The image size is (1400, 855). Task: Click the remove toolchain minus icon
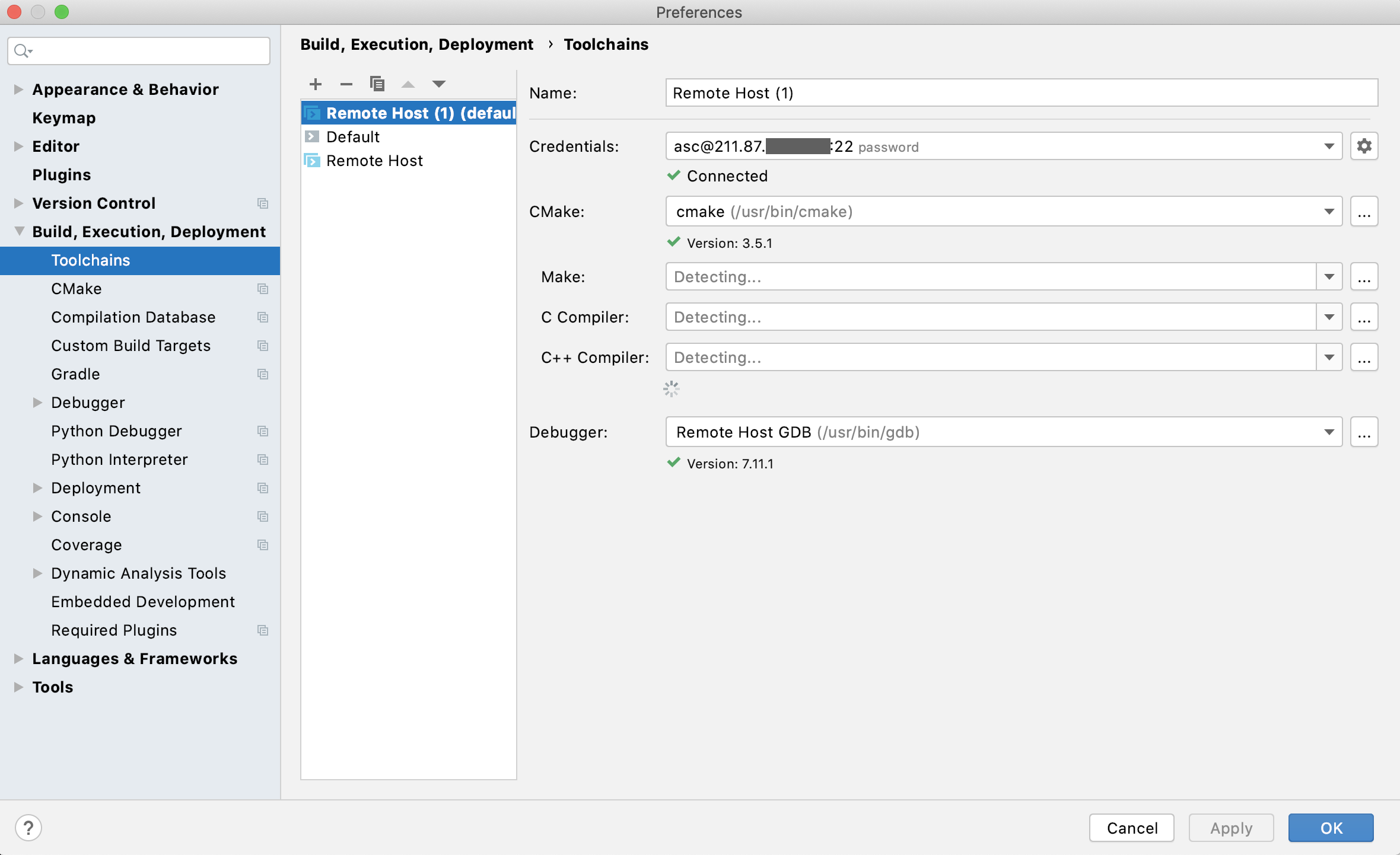[x=346, y=84]
